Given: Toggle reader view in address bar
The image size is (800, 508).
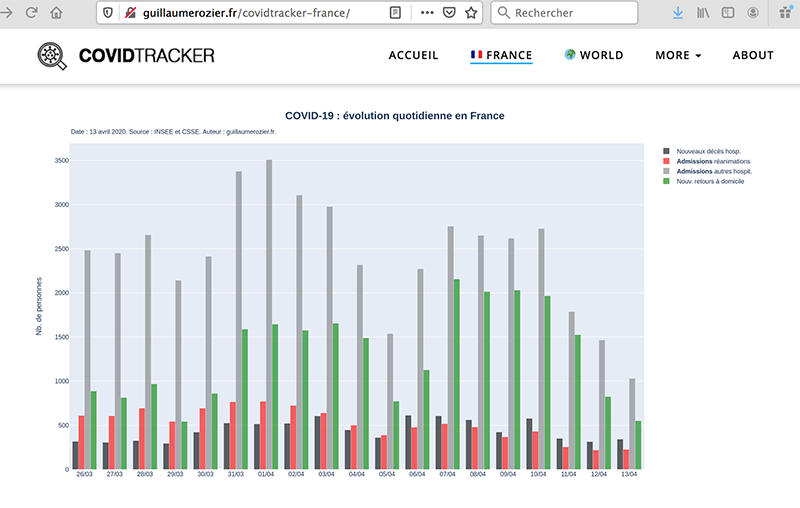Looking at the screenshot, I should point(396,13).
